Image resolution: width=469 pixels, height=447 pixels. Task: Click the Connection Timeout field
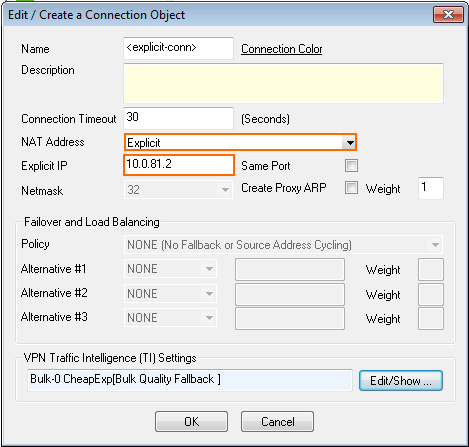pos(178,118)
